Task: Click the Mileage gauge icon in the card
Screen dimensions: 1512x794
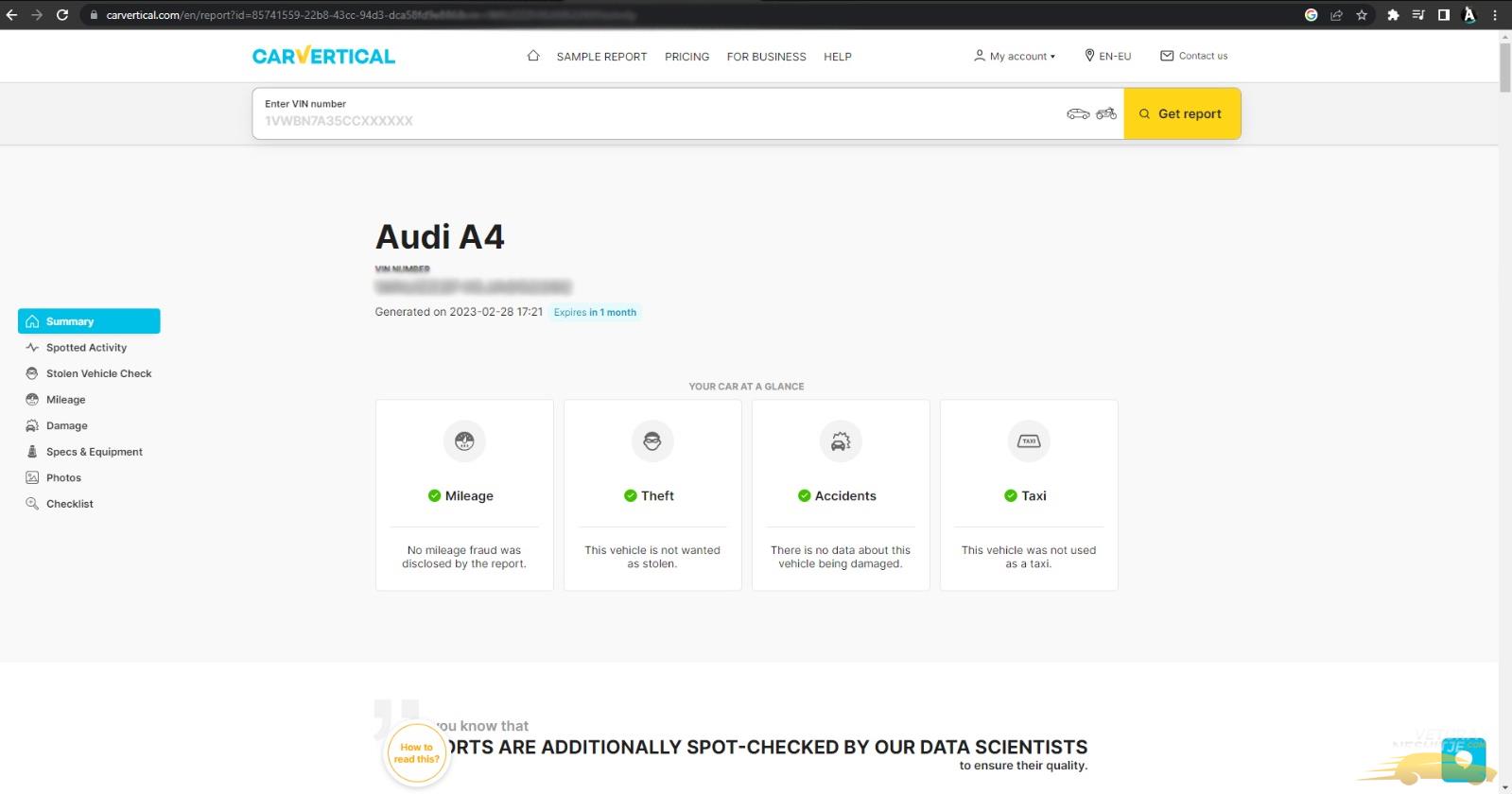Action: point(464,440)
